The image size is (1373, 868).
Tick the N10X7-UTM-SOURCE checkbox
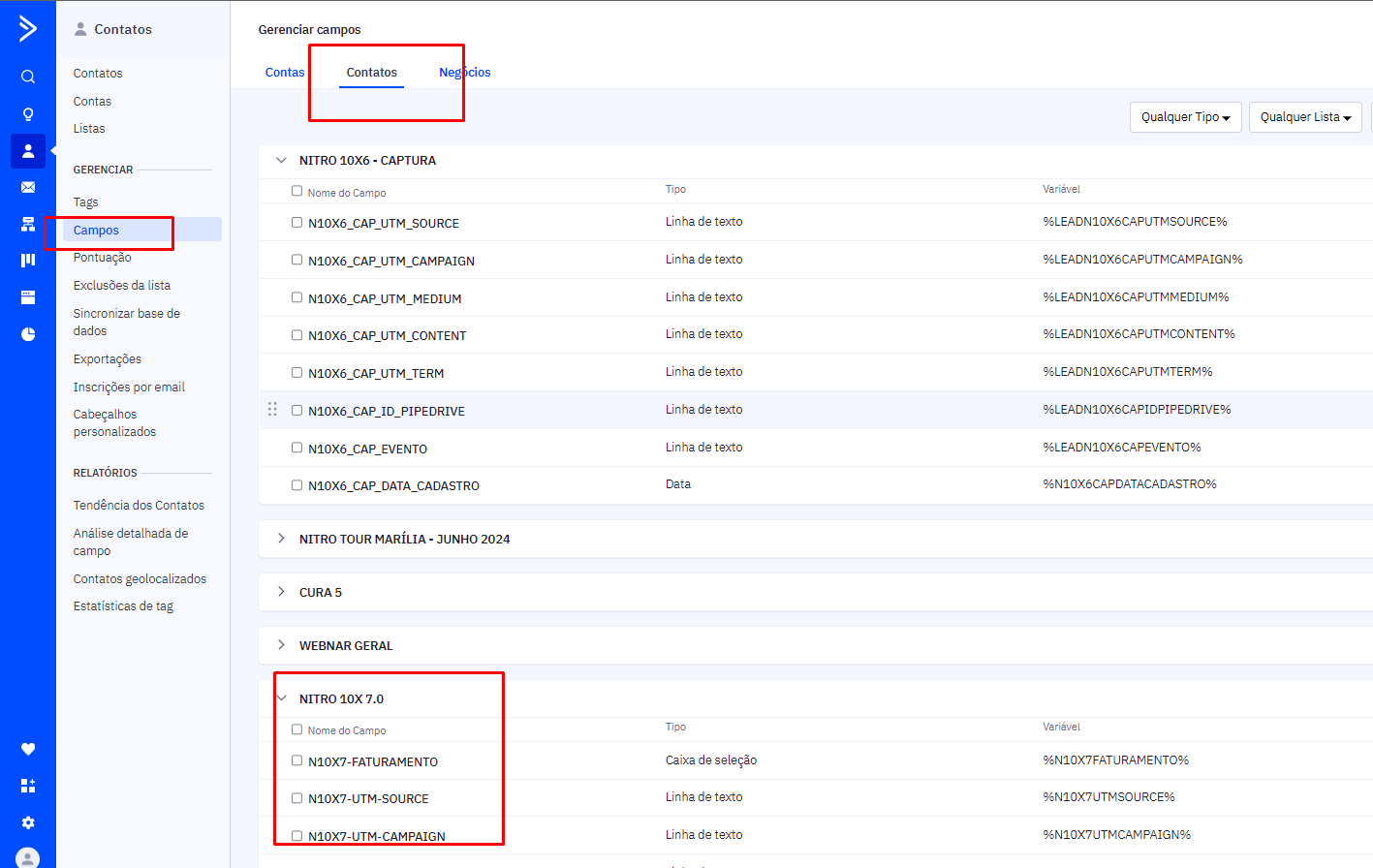click(x=296, y=797)
